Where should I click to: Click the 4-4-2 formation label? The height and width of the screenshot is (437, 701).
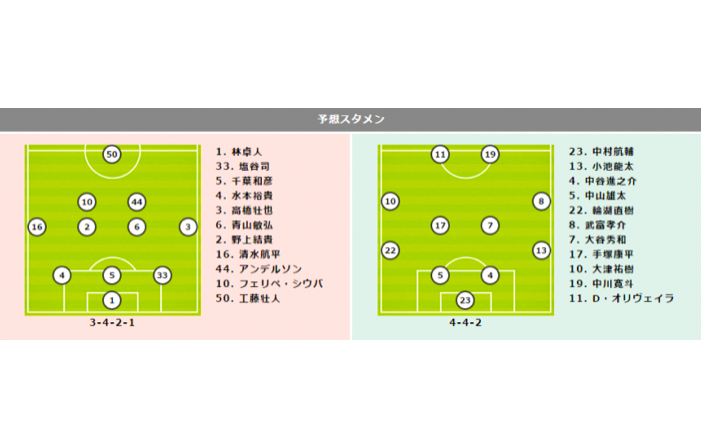coord(465,325)
